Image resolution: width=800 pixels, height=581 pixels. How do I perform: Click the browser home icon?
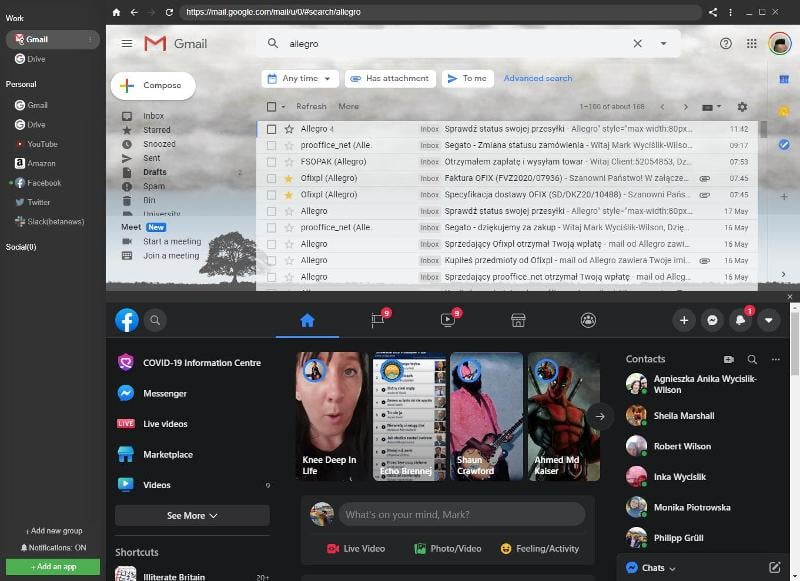[x=116, y=12]
